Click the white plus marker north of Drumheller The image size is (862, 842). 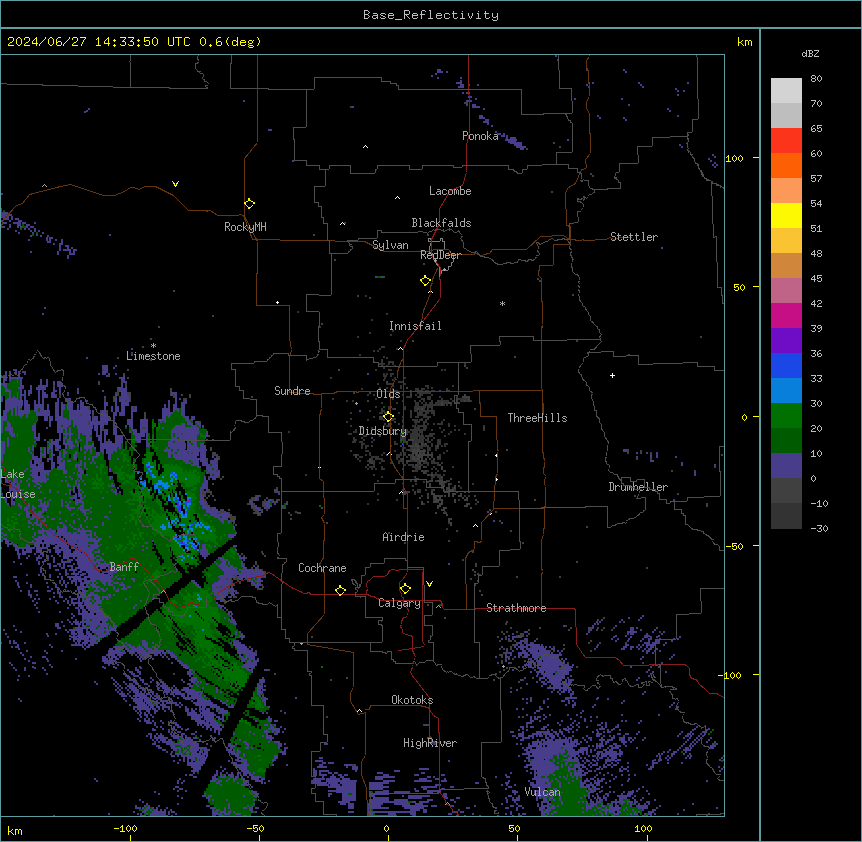coord(612,375)
